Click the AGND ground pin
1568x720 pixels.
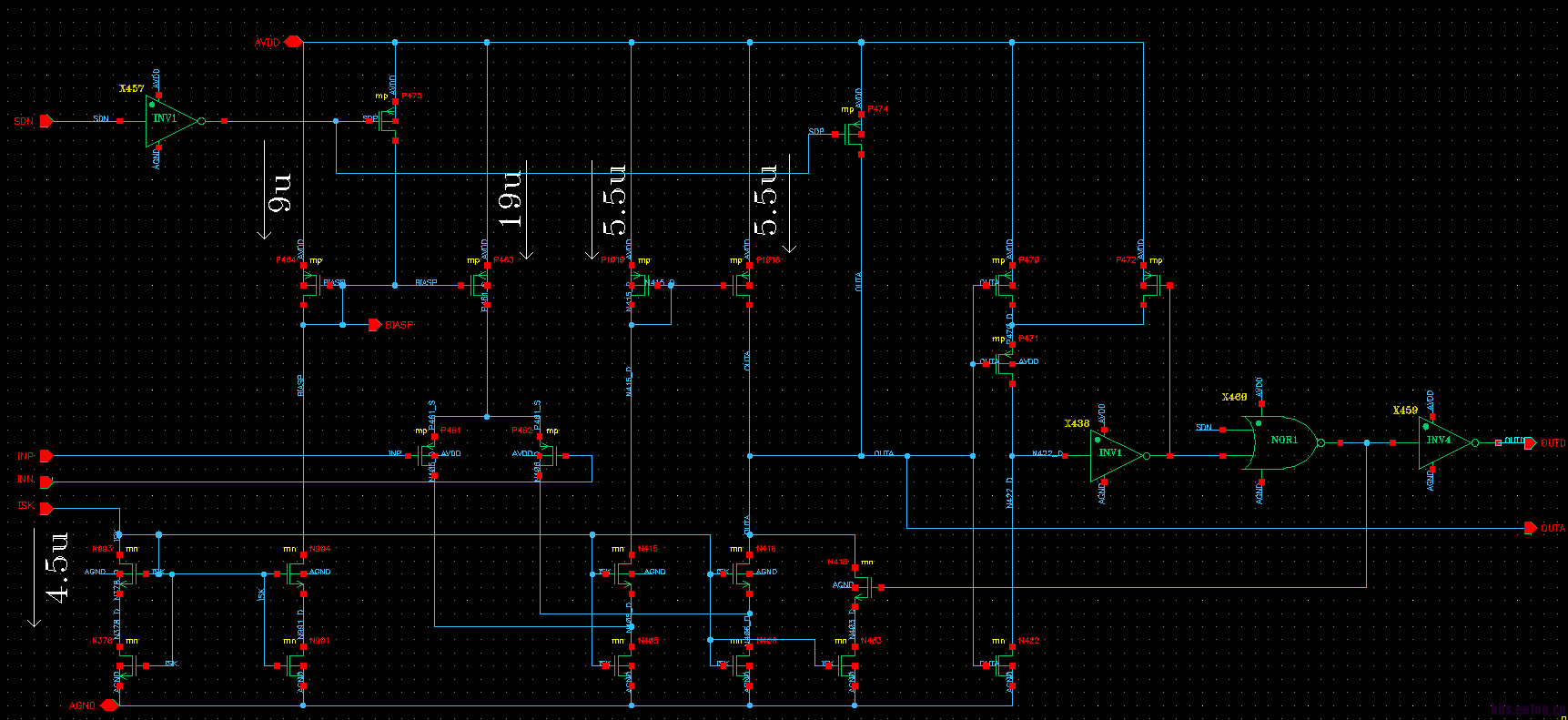pyautogui.click(x=109, y=705)
